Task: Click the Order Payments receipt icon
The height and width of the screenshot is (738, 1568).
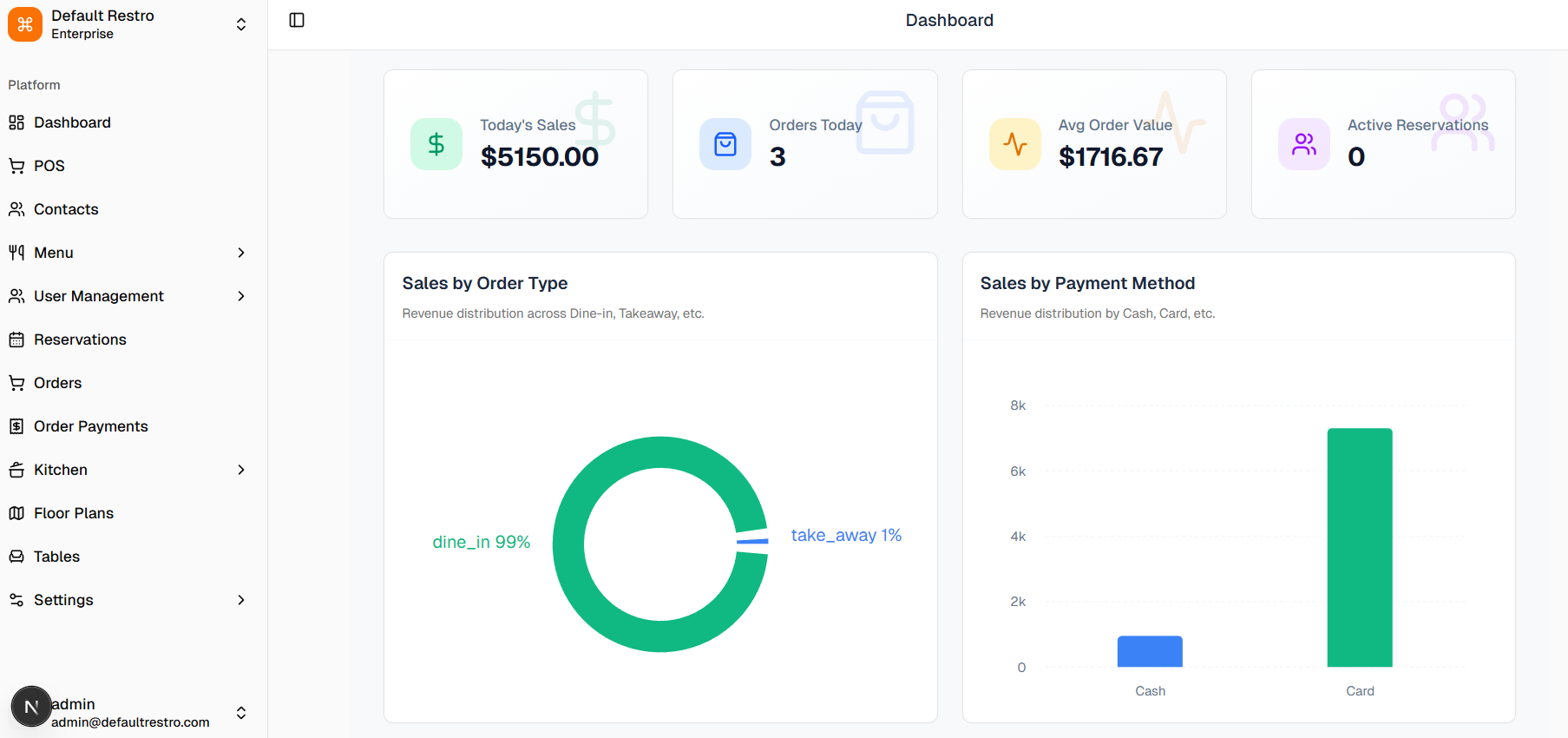Action: (16, 426)
